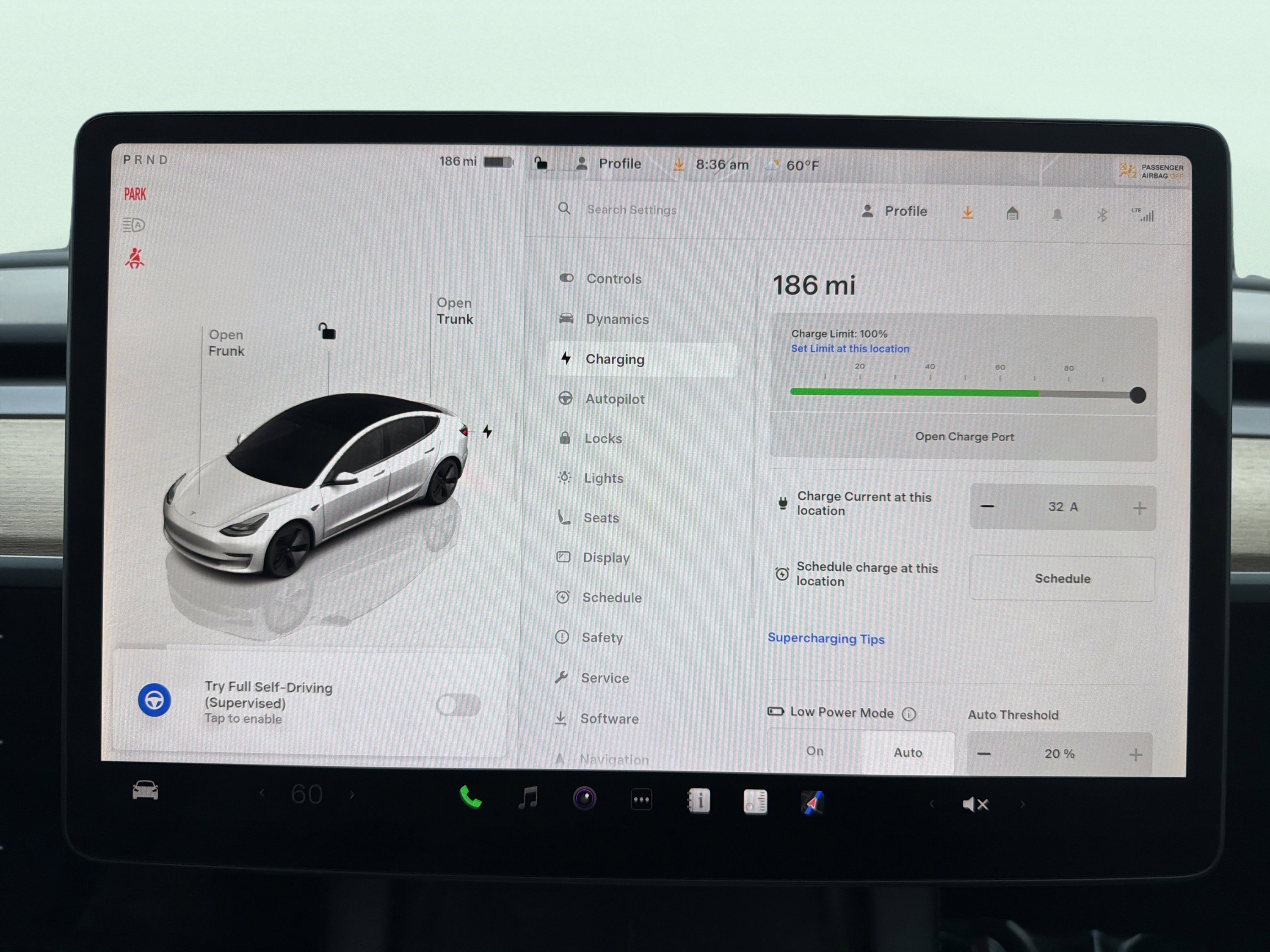Image resolution: width=1270 pixels, height=952 pixels.
Task: Decrease Auto Threshold with minus button
Action: point(984,754)
